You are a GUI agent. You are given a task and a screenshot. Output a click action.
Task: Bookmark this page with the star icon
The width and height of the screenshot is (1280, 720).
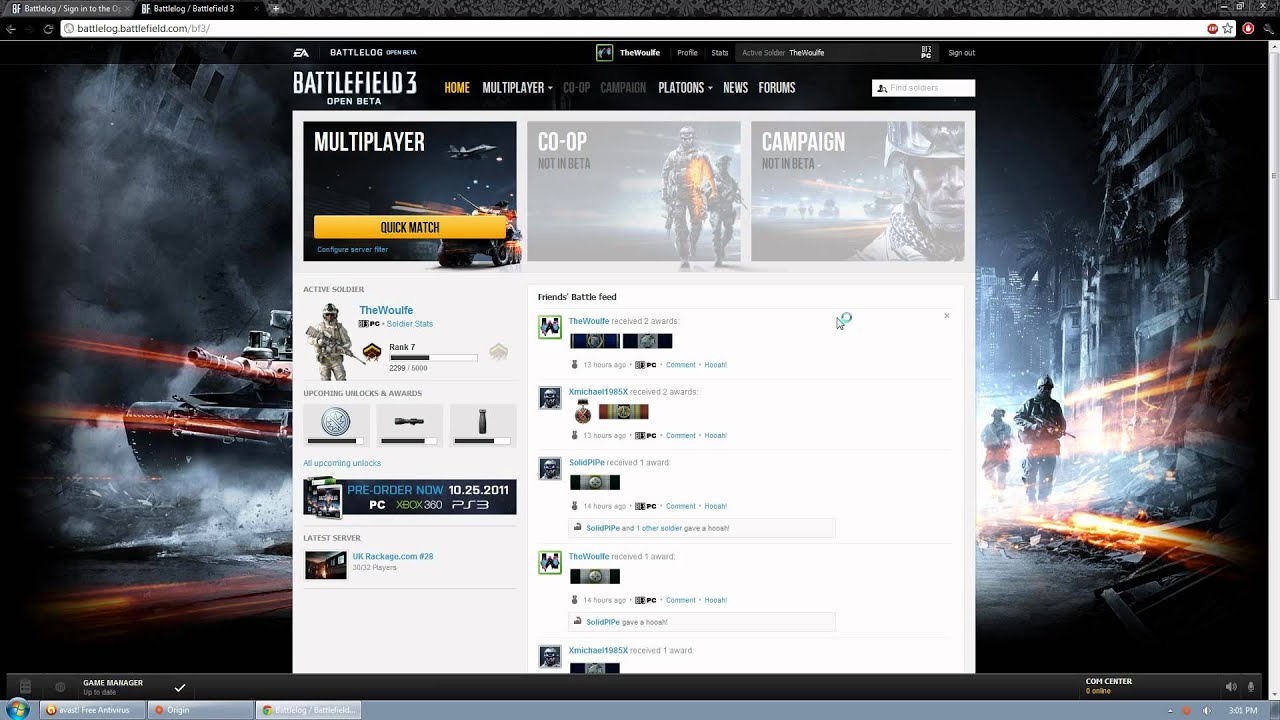point(1227,29)
